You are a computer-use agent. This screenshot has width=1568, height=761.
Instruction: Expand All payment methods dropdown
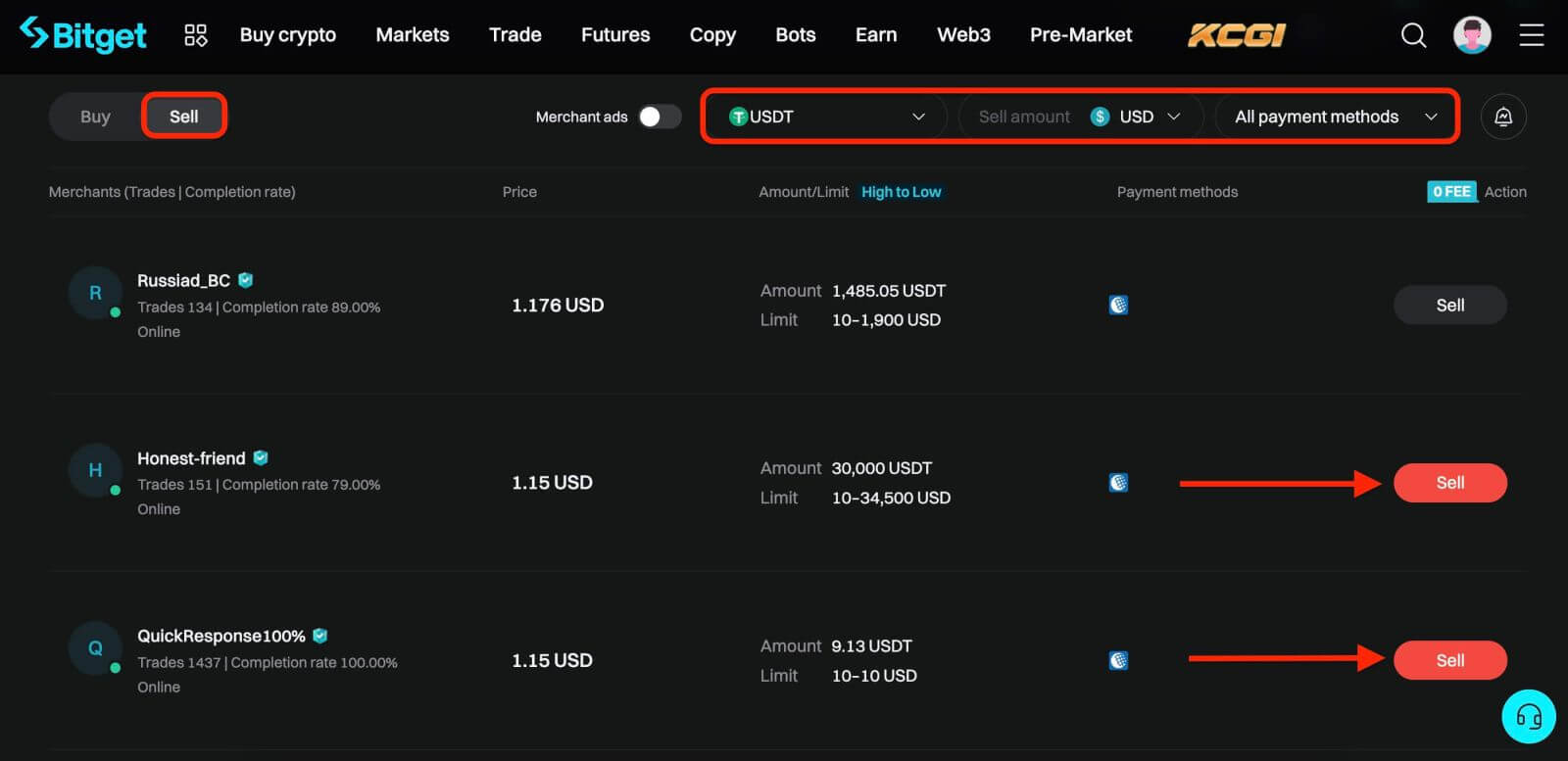click(x=1335, y=117)
